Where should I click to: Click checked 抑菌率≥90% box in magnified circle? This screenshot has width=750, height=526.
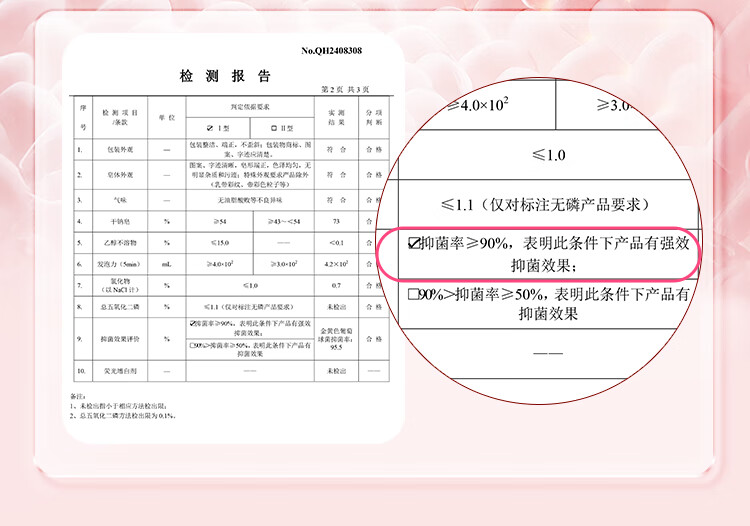coord(414,243)
